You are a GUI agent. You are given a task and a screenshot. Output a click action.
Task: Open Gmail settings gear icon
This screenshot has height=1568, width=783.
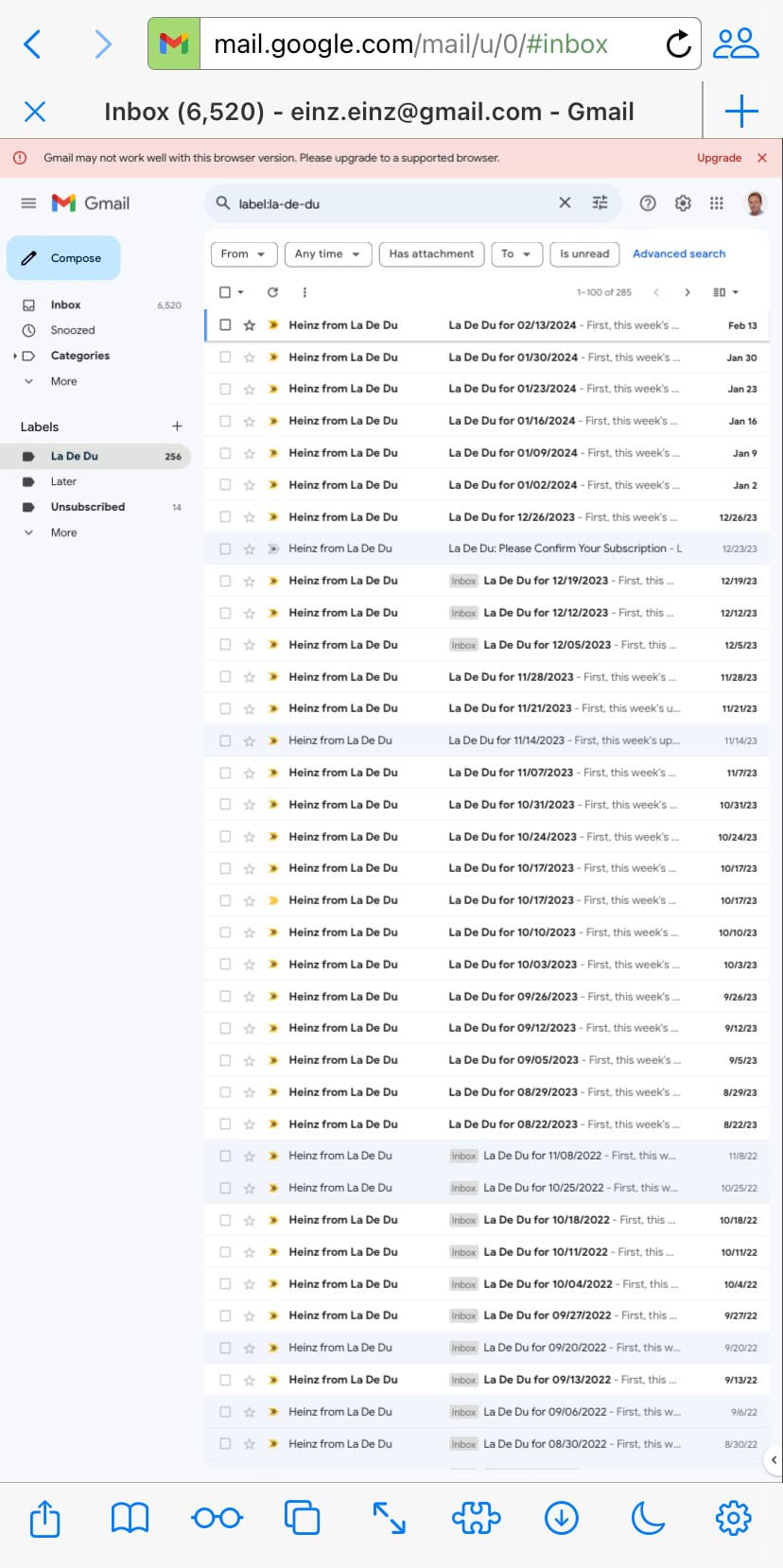683,202
